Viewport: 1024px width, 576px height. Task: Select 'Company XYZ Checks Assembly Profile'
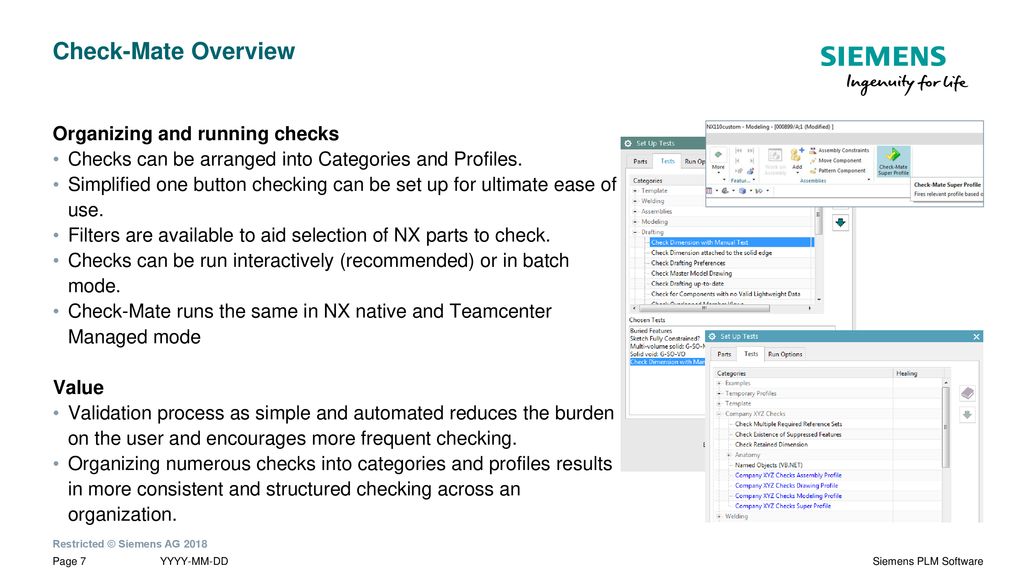(x=788, y=475)
